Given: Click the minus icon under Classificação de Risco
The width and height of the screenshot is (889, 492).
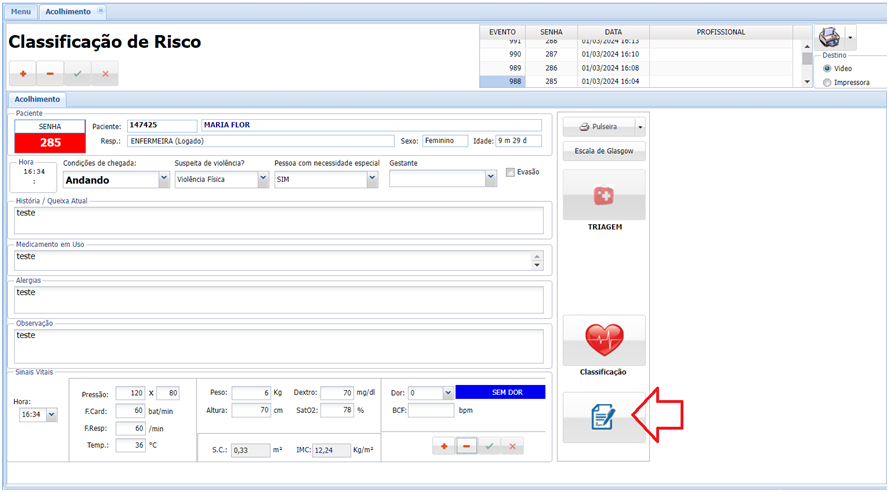Looking at the screenshot, I should point(50,74).
